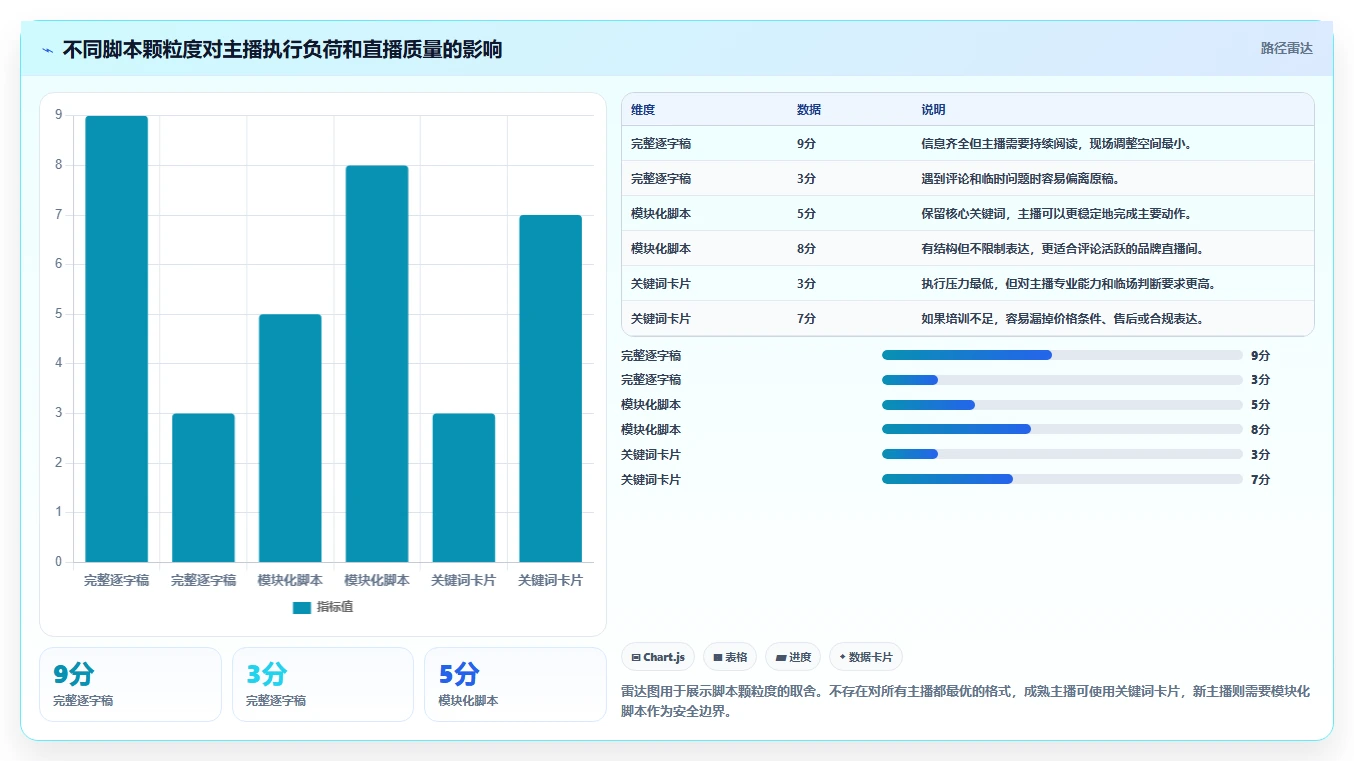
Task: Click the 数据 column header
Action: pyautogui.click(x=809, y=110)
